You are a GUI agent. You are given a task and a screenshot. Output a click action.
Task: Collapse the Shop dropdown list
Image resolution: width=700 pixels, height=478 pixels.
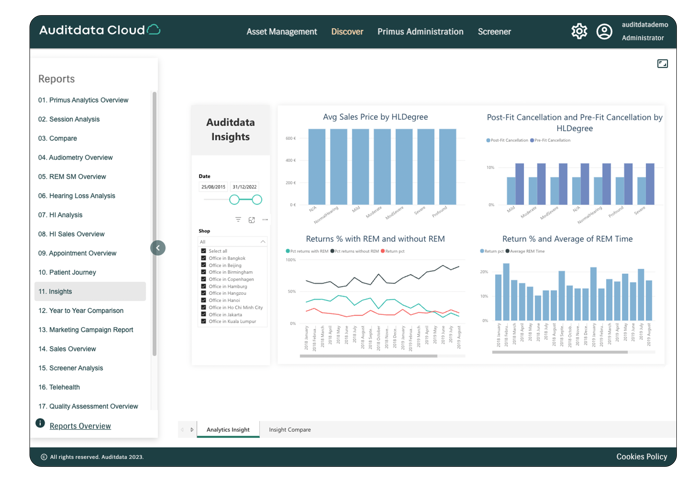pyautogui.click(x=263, y=242)
